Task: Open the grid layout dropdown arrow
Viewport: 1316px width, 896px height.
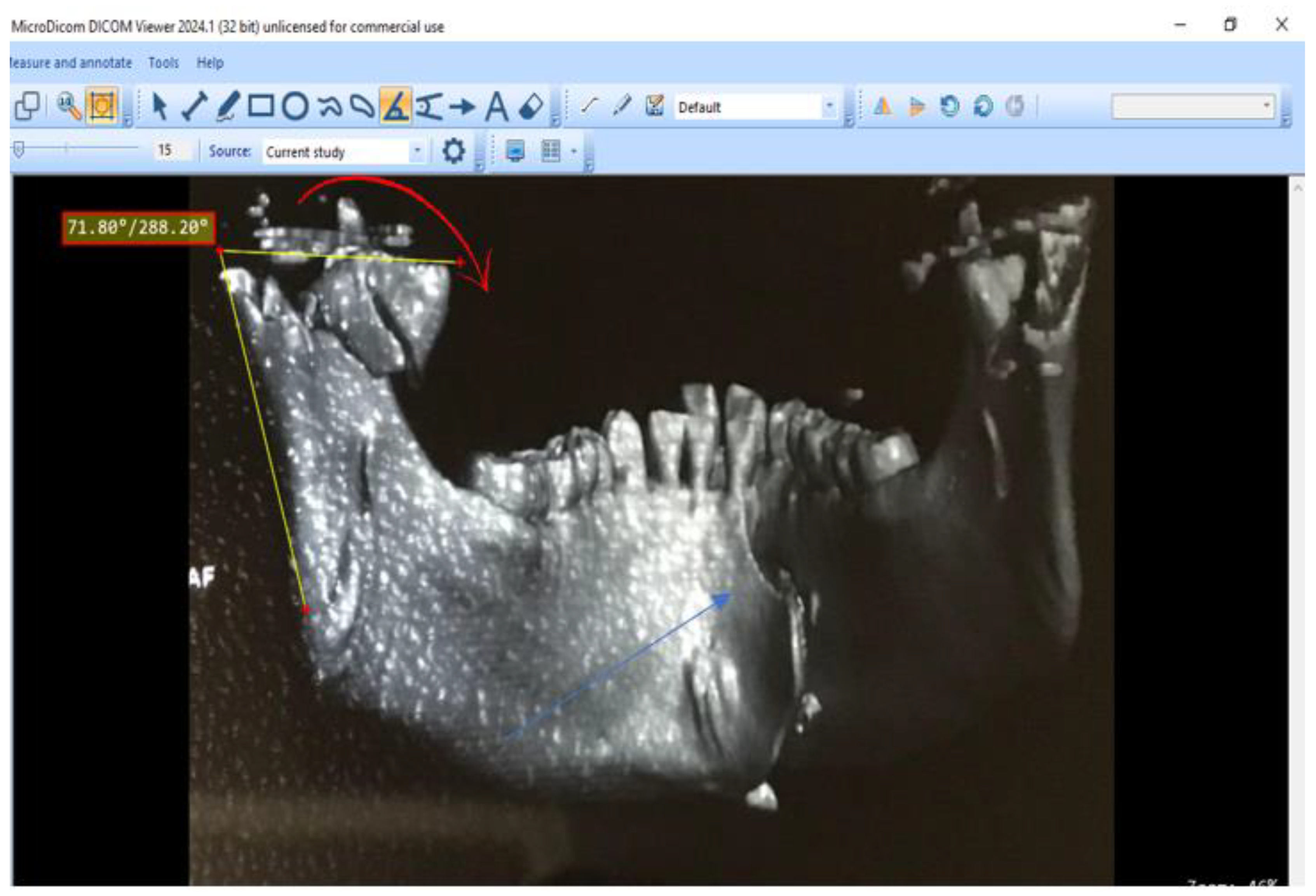Action: (x=573, y=151)
